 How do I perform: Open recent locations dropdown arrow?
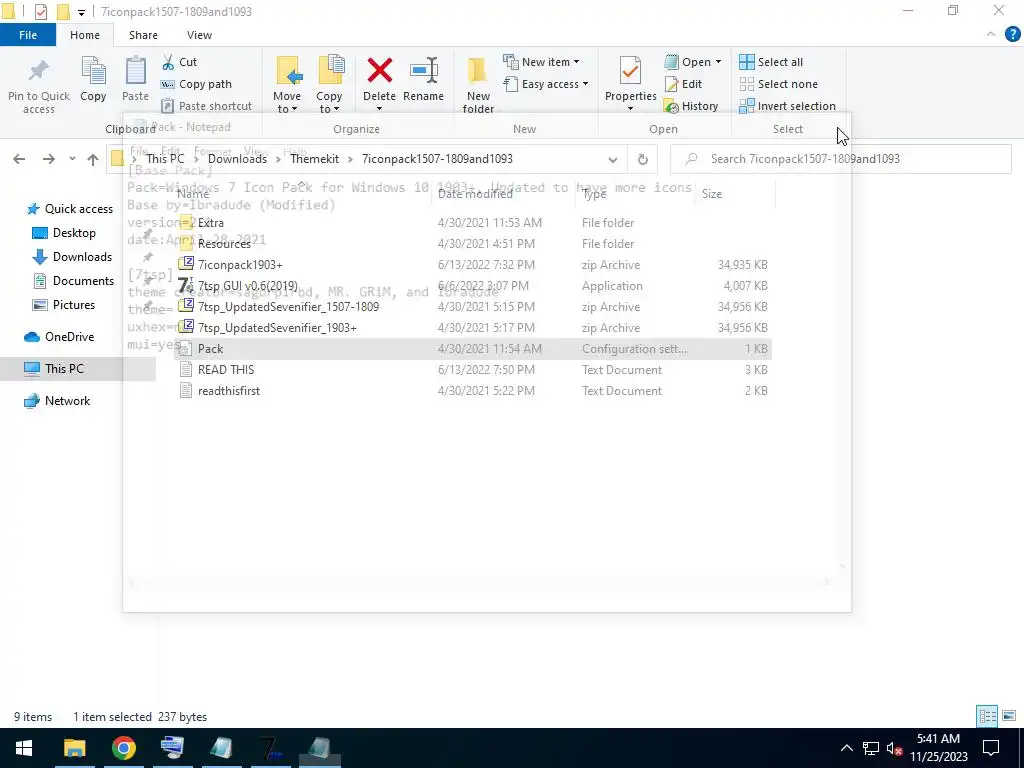(72, 159)
